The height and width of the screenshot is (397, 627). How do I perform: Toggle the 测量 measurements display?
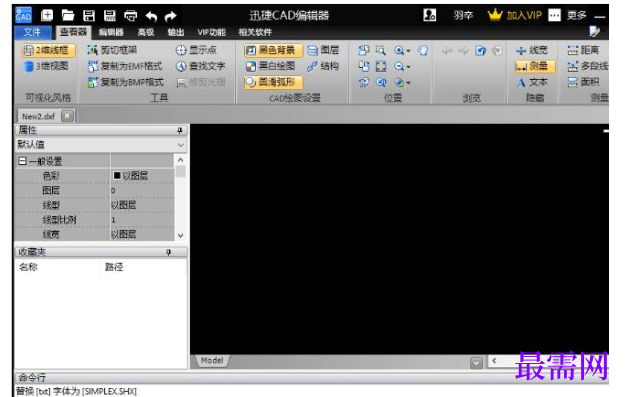tap(535, 66)
